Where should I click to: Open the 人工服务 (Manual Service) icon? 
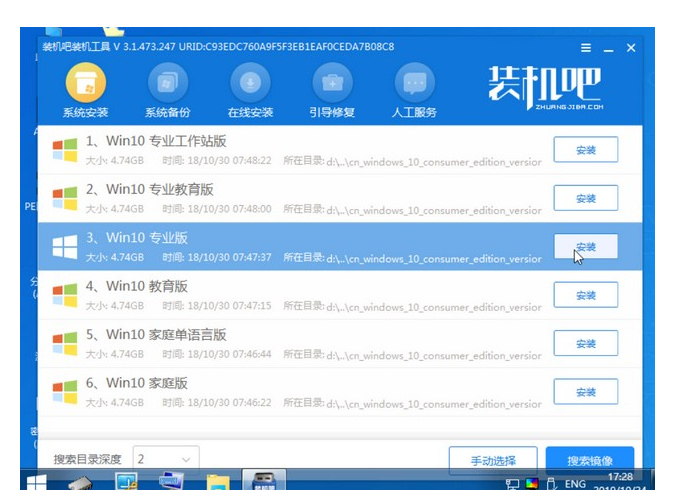pyautogui.click(x=414, y=87)
